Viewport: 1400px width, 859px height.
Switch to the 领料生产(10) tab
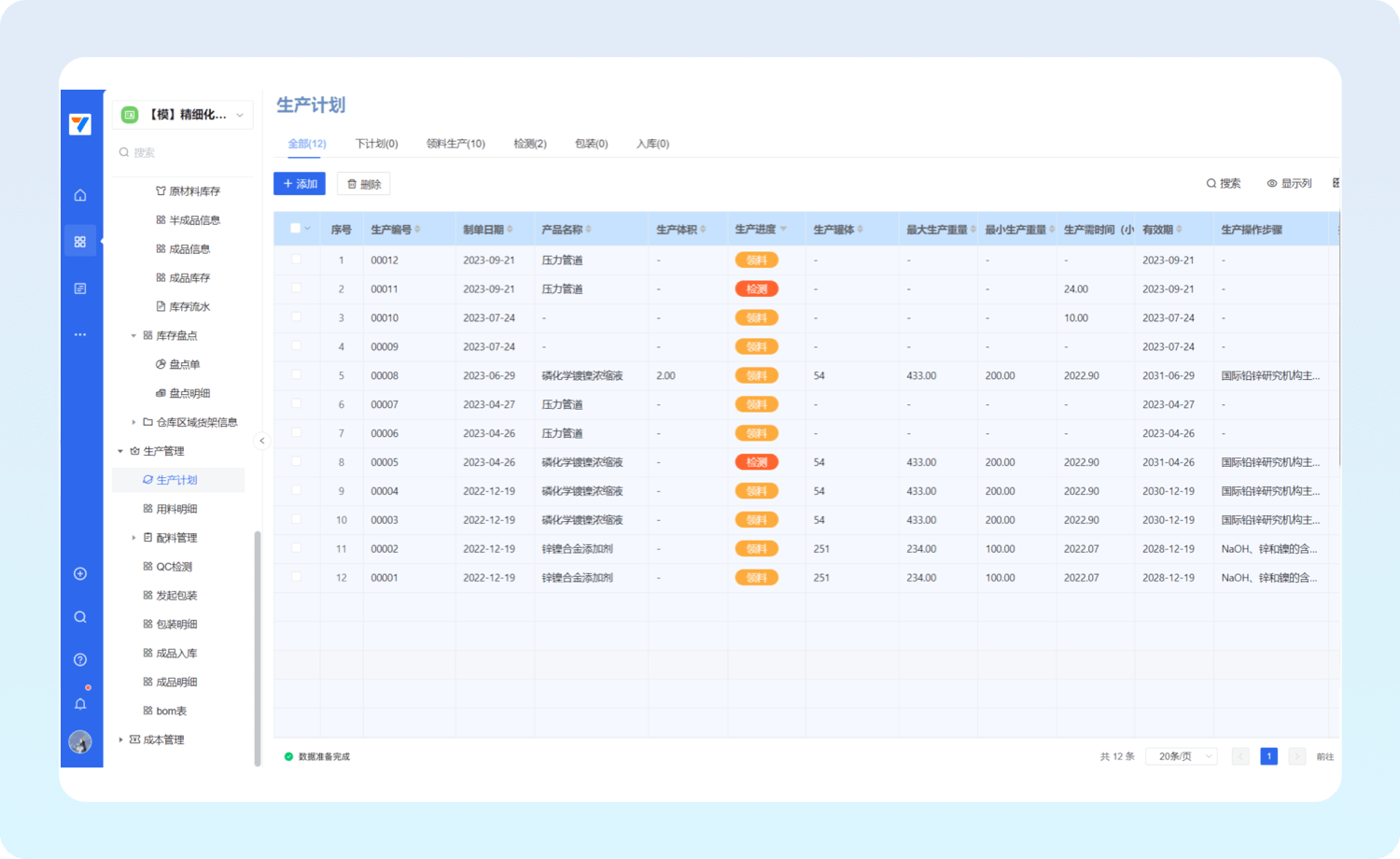(x=455, y=144)
